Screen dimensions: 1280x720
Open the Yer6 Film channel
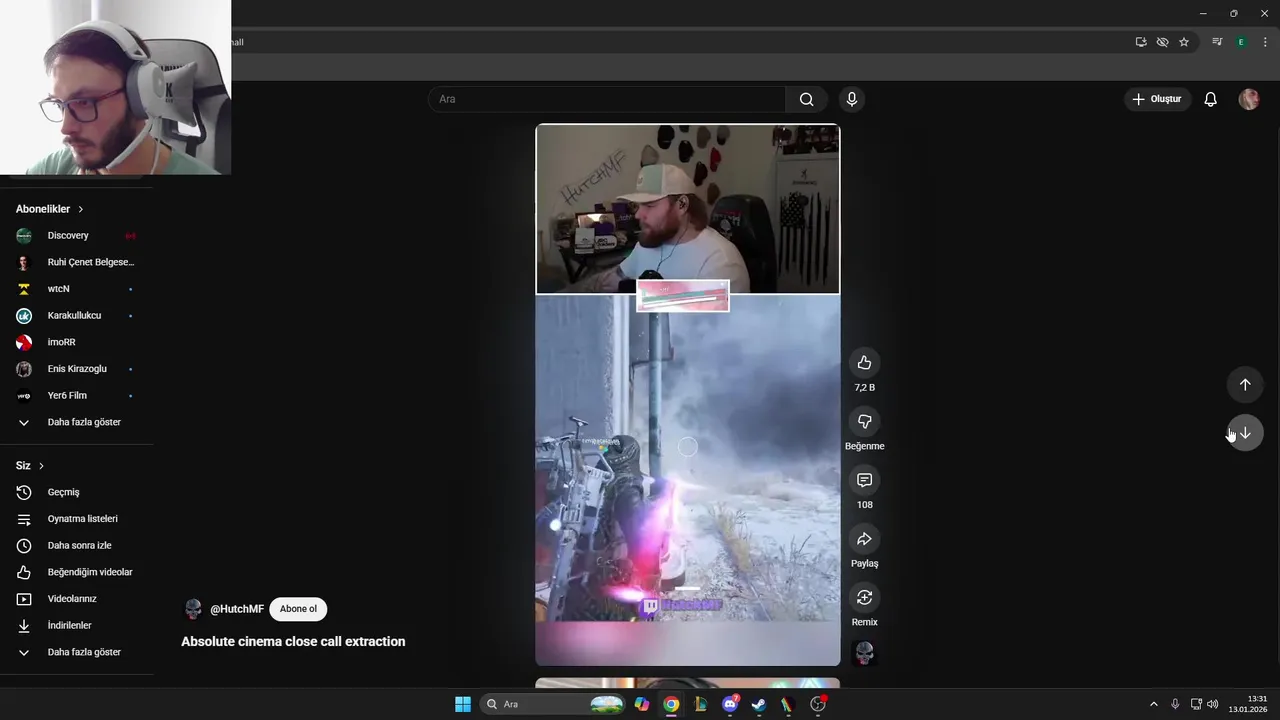pyautogui.click(x=76, y=396)
